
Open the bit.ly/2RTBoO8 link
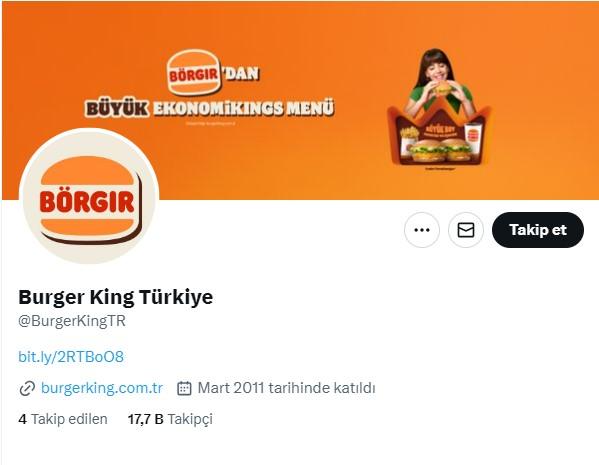pos(71,356)
